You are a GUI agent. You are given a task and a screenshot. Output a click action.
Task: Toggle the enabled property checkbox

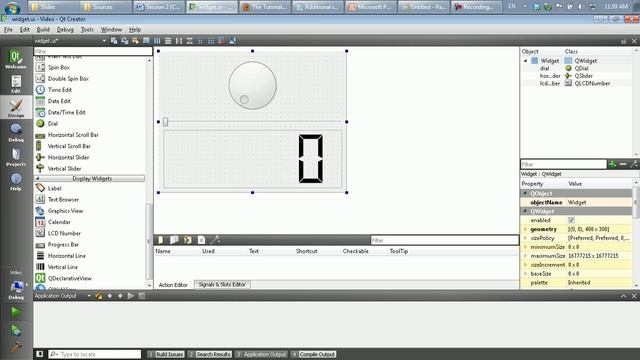point(571,220)
